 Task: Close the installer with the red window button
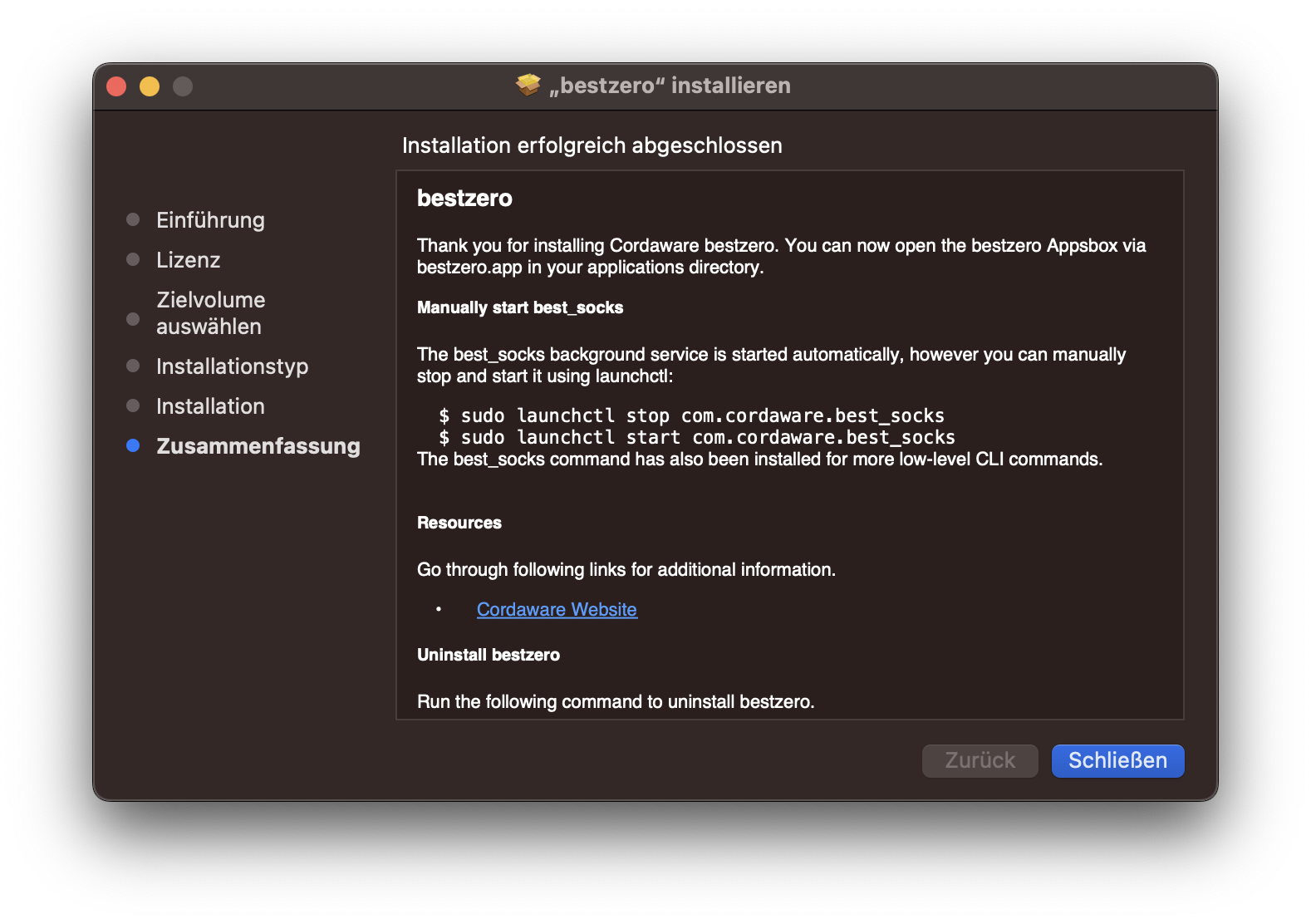coord(116,86)
